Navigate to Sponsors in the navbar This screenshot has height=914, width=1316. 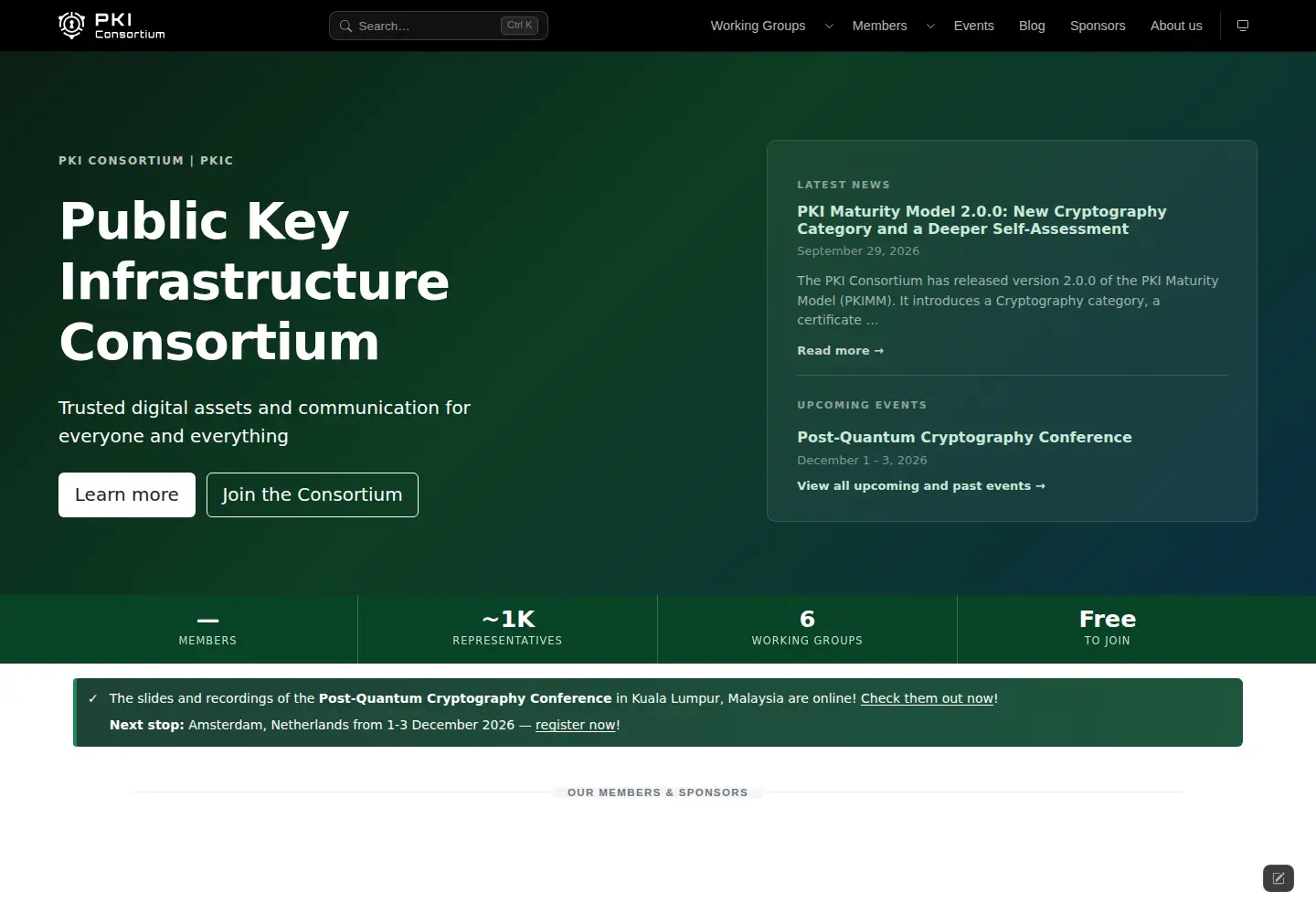pyautogui.click(x=1098, y=26)
